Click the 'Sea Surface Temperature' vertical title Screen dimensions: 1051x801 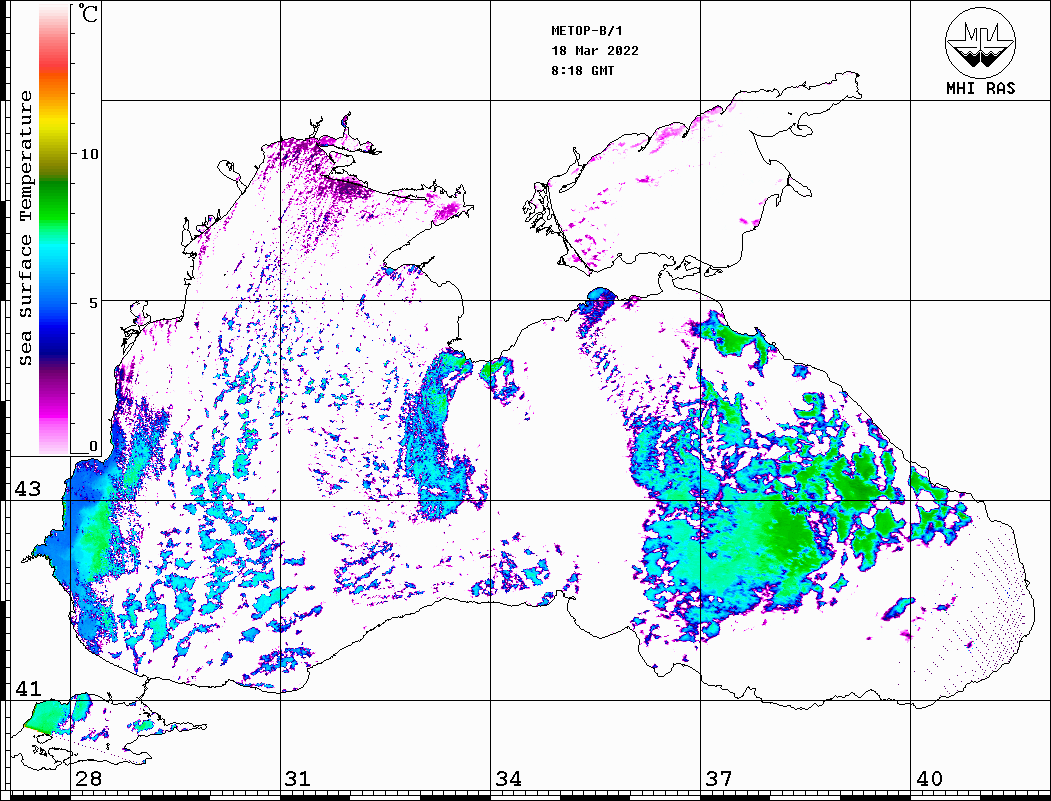coord(25,229)
